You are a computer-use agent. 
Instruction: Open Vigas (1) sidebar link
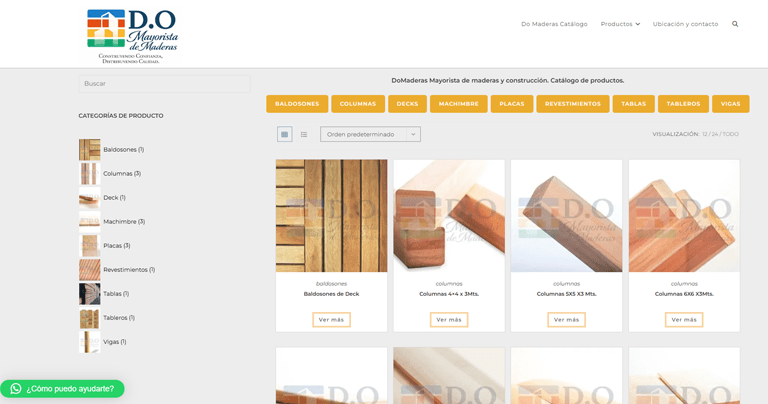(115, 342)
